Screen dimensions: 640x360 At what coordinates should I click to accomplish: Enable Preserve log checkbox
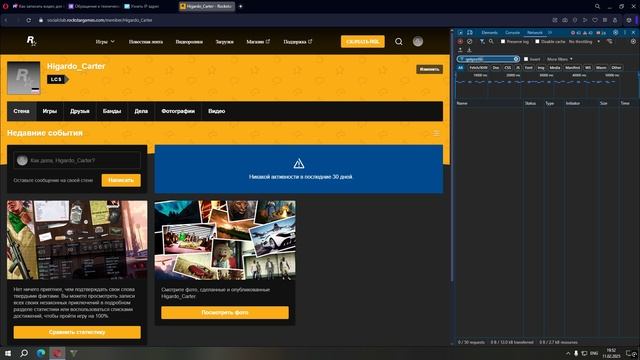[x=503, y=42]
